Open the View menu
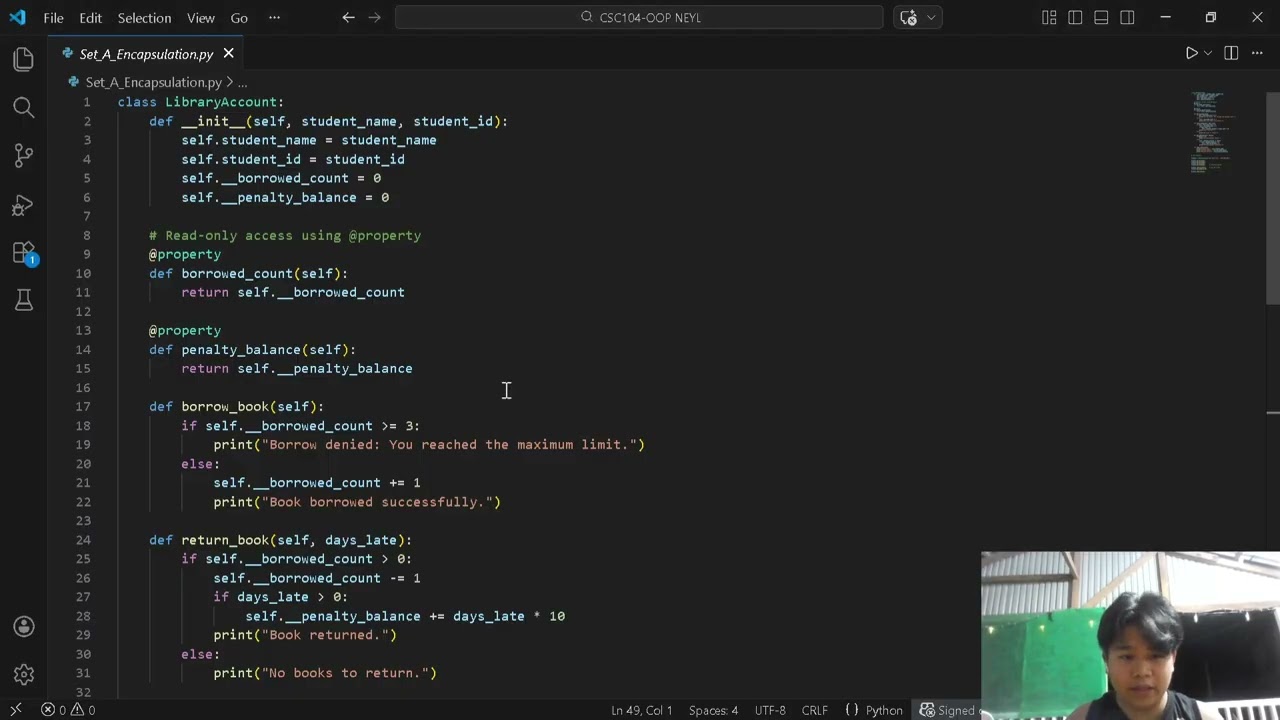 tap(200, 17)
